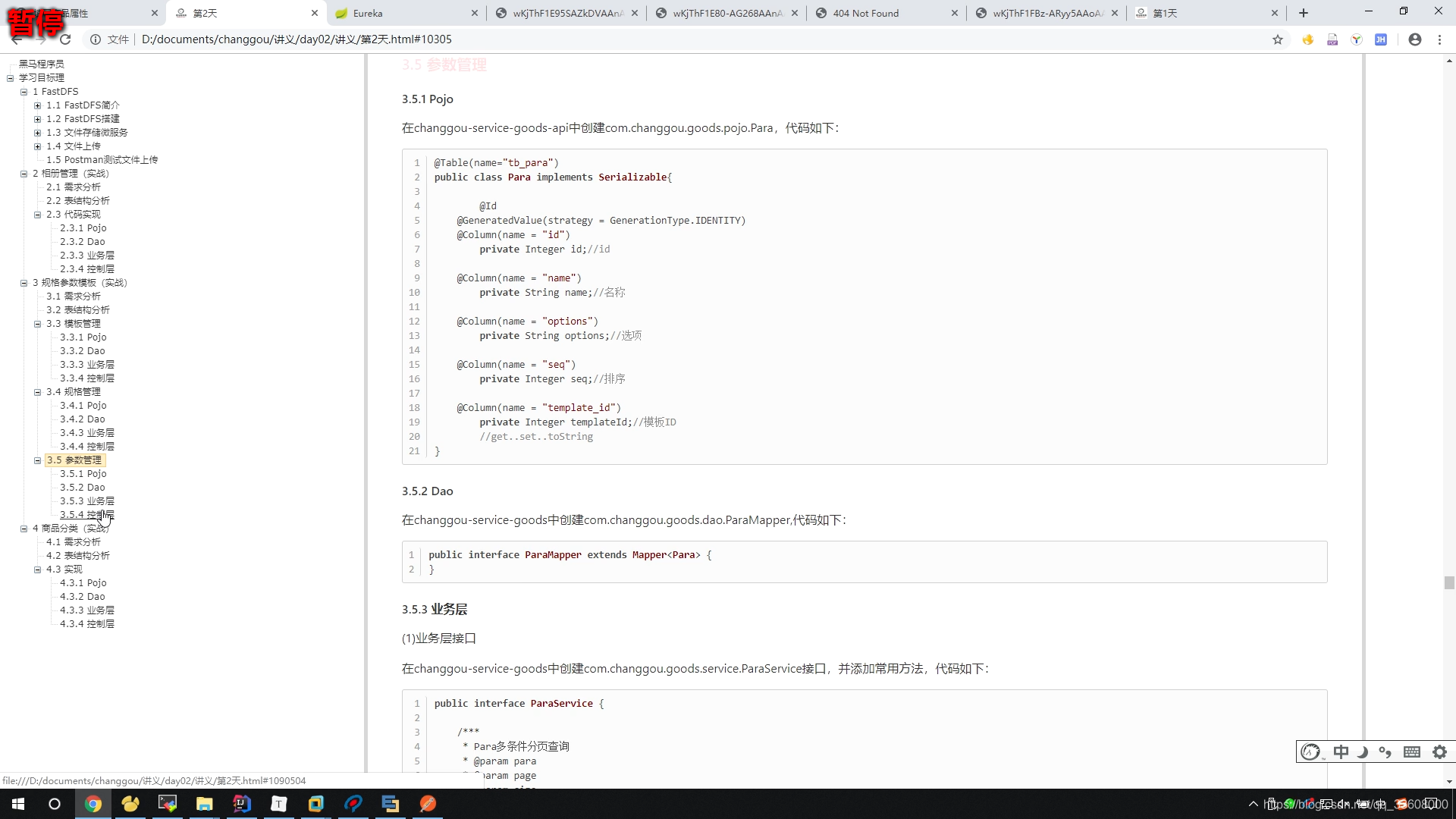Switch to the 第1天 tab
1456x819 pixels.
pyautogui.click(x=1207, y=13)
